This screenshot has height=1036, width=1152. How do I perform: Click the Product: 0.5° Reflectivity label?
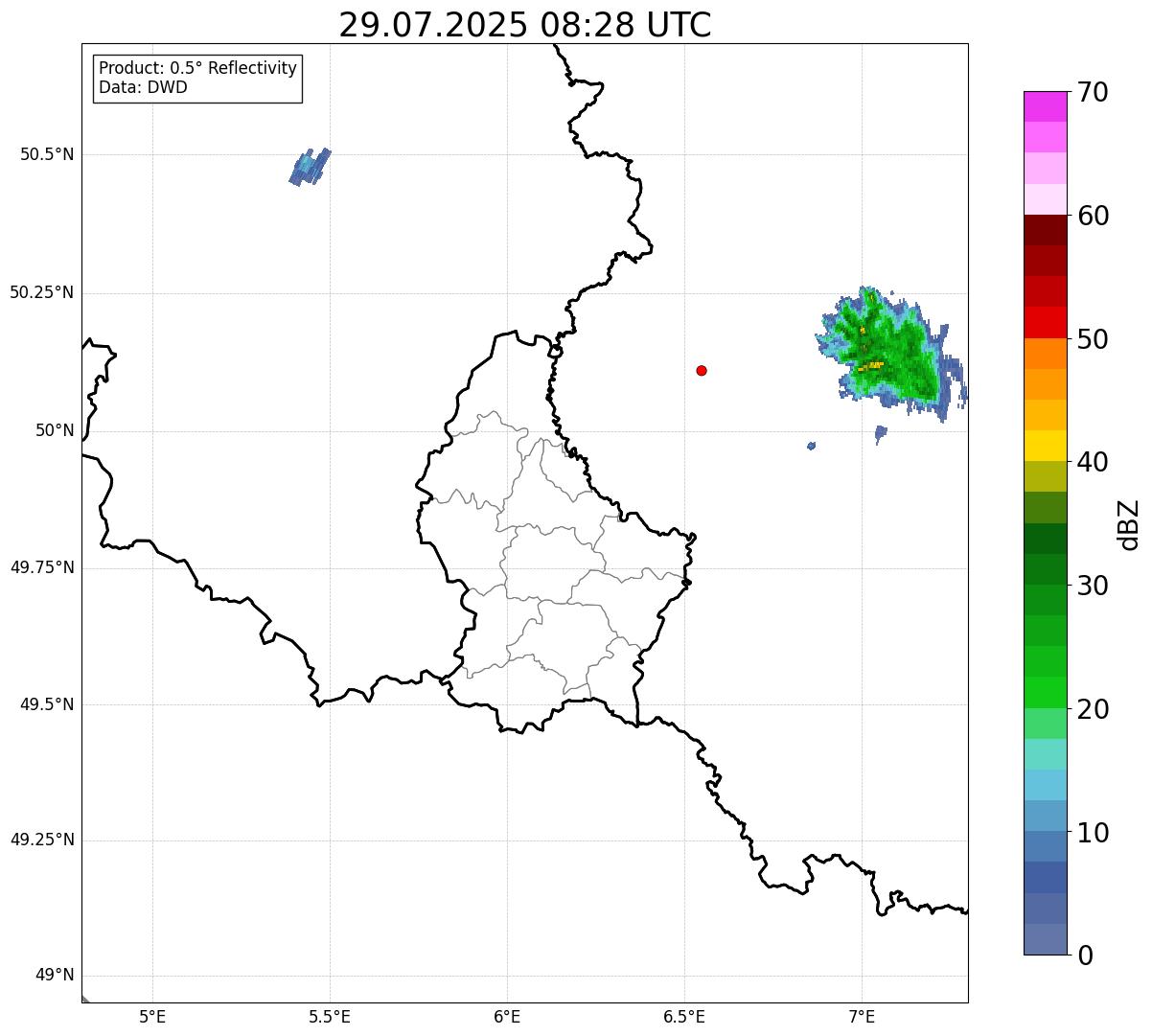point(197,69)
